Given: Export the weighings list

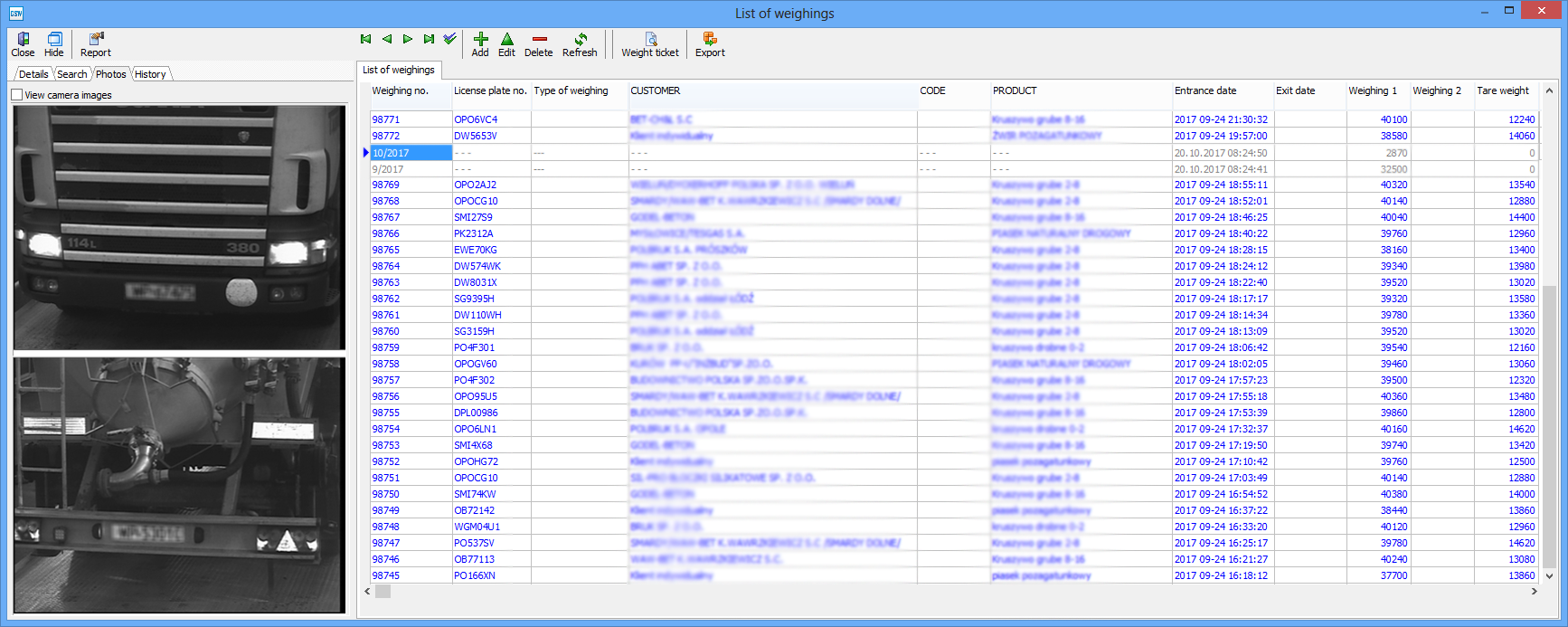Looking at the screenshot, I should 710,43.
